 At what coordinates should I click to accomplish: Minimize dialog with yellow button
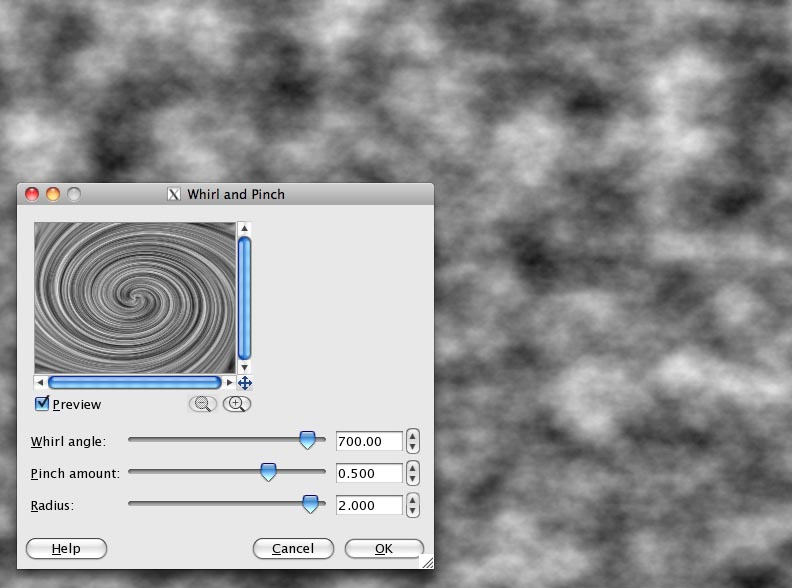(53, 194)
